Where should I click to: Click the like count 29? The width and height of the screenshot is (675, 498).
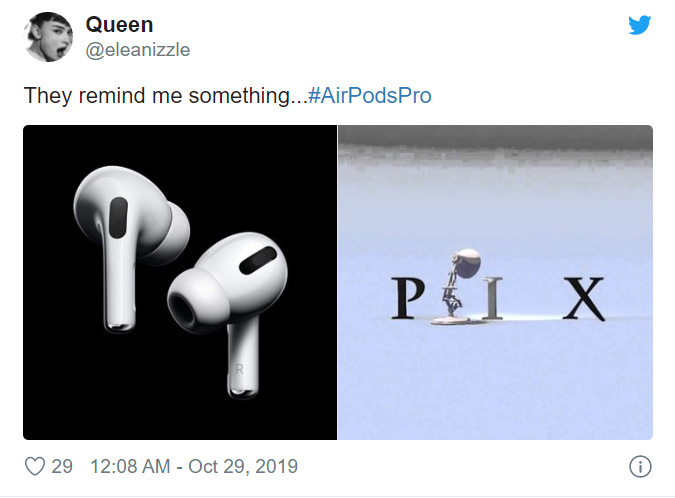62,467
